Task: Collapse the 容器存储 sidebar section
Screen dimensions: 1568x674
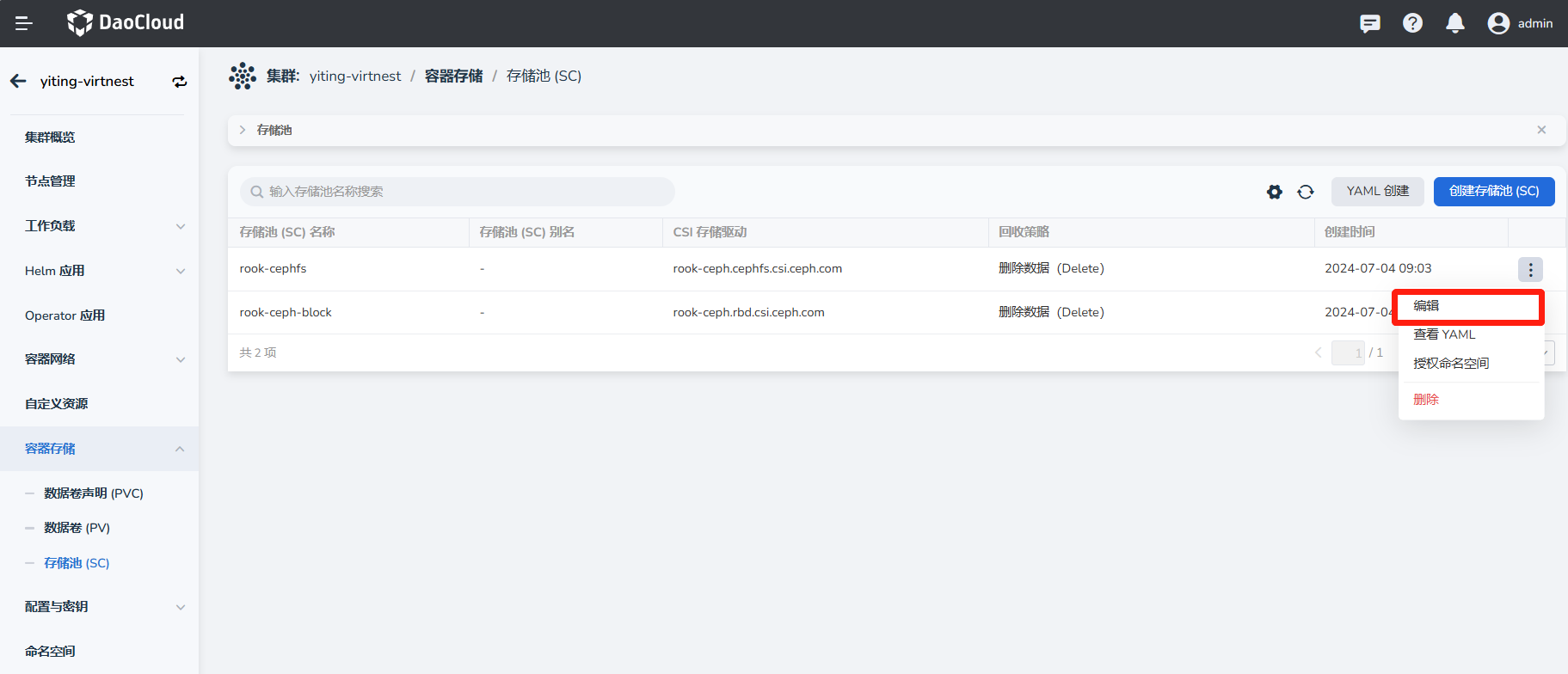Action: click(180, 449)
